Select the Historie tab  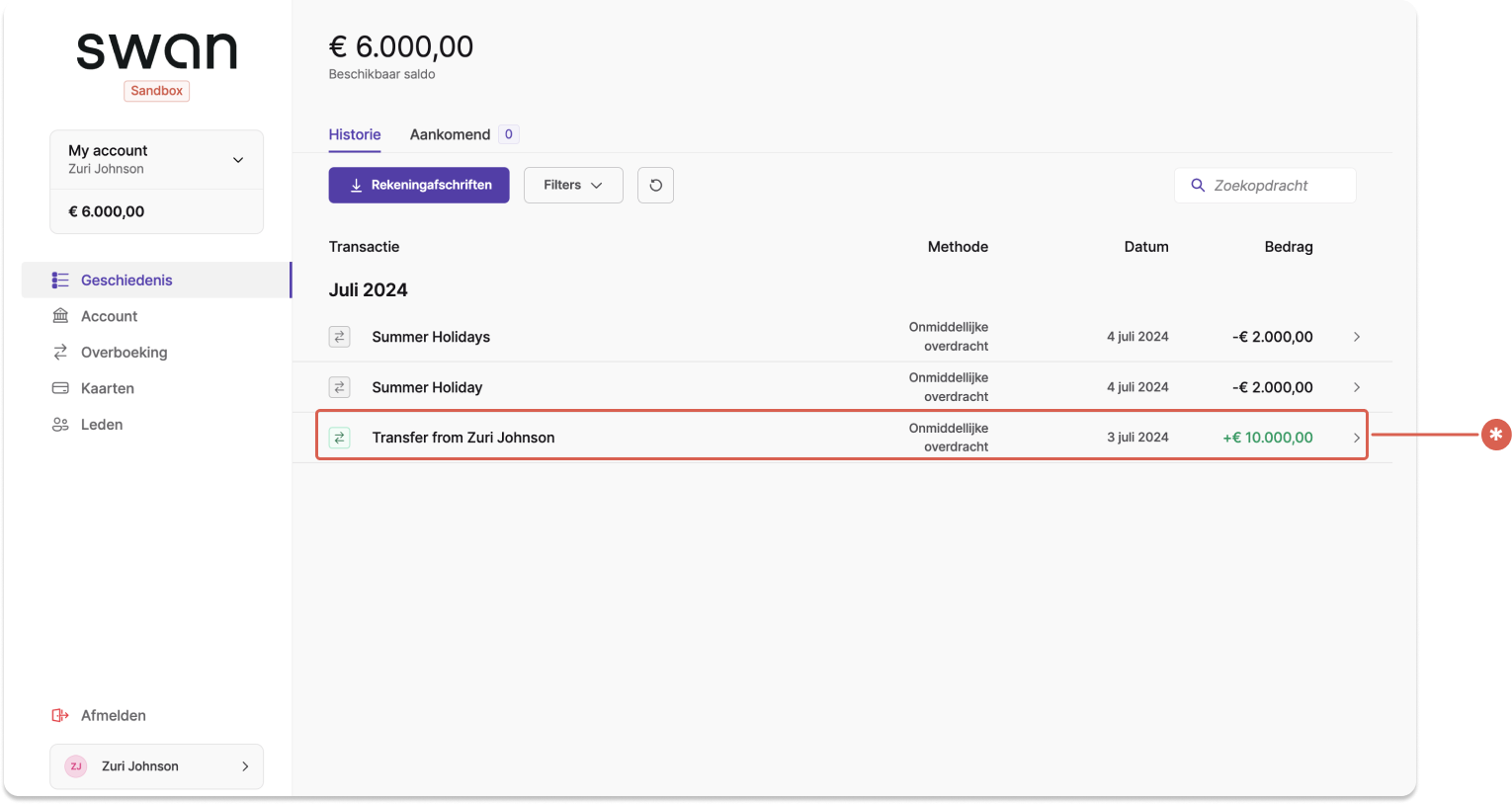tap(355, 134)
